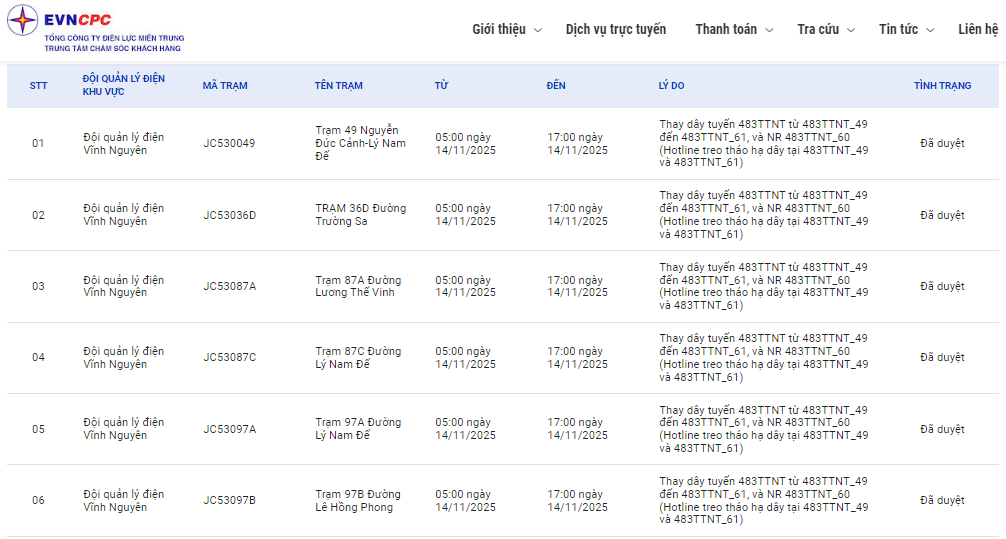
Task: Click the Tình trạng column header
Action: [x=942, y=86]
